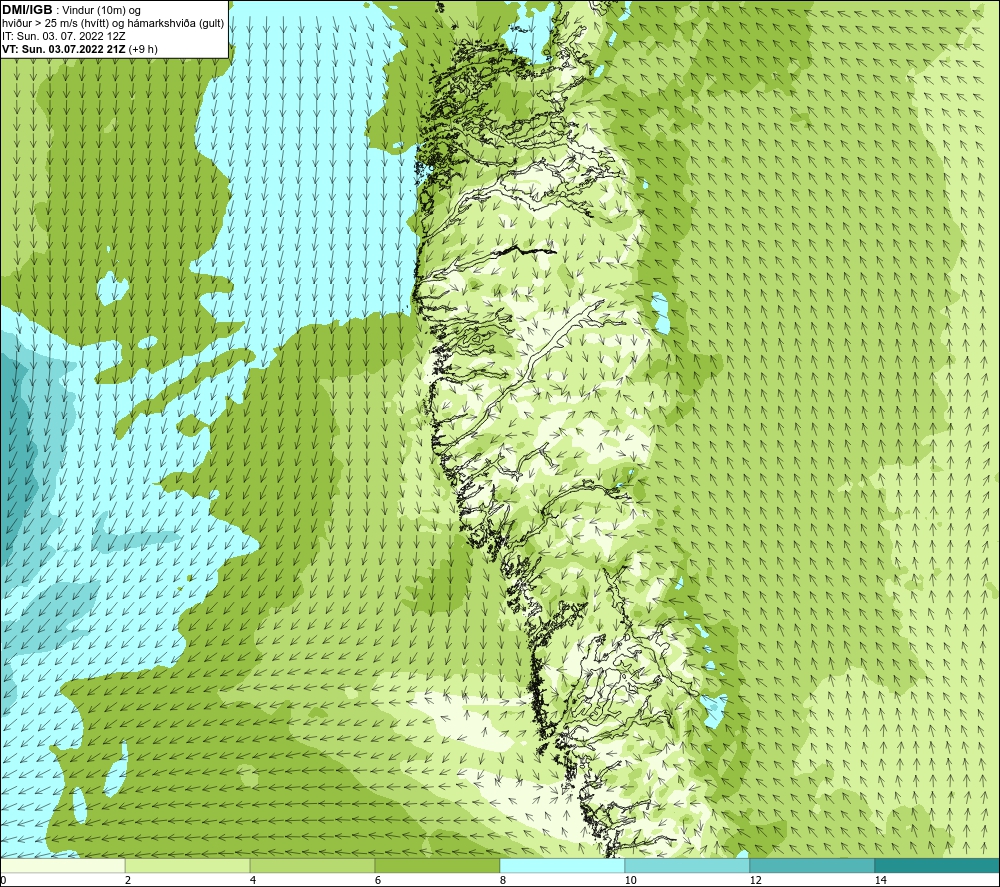Viewport: 1000px width, 887px height.
Task: Click the scale label '0'
Action: click(3, 880)
